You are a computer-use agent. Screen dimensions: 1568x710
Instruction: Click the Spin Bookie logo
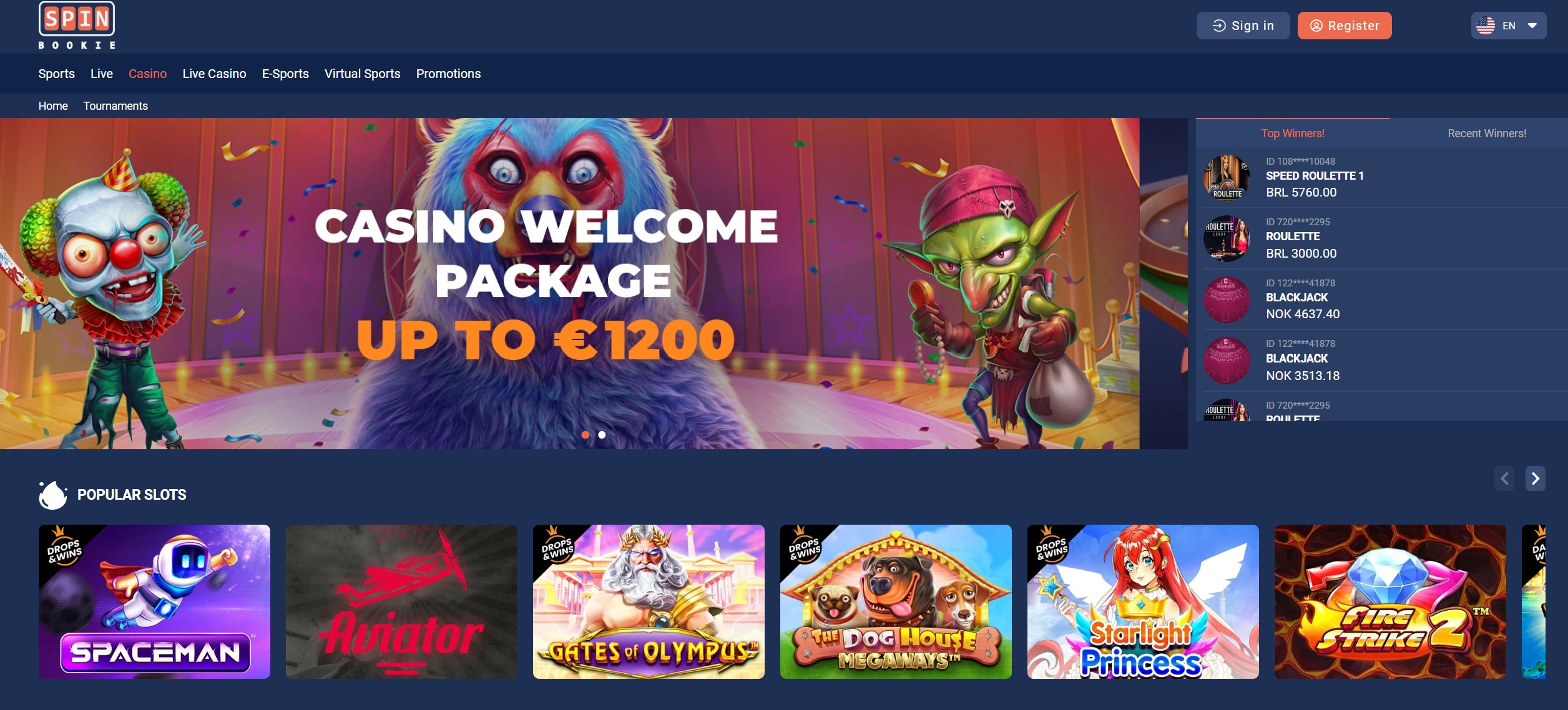point(77,26)
